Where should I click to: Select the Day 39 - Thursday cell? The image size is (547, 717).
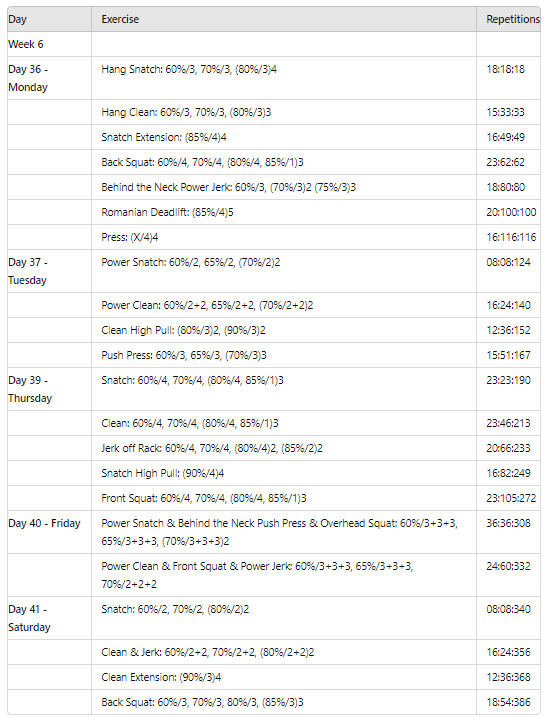coord(49,389)
